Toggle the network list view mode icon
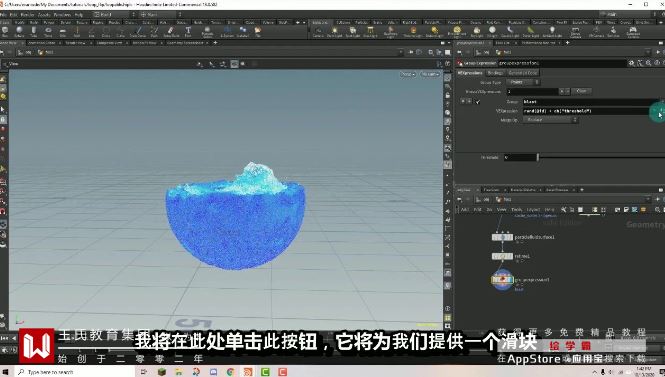 581,209
